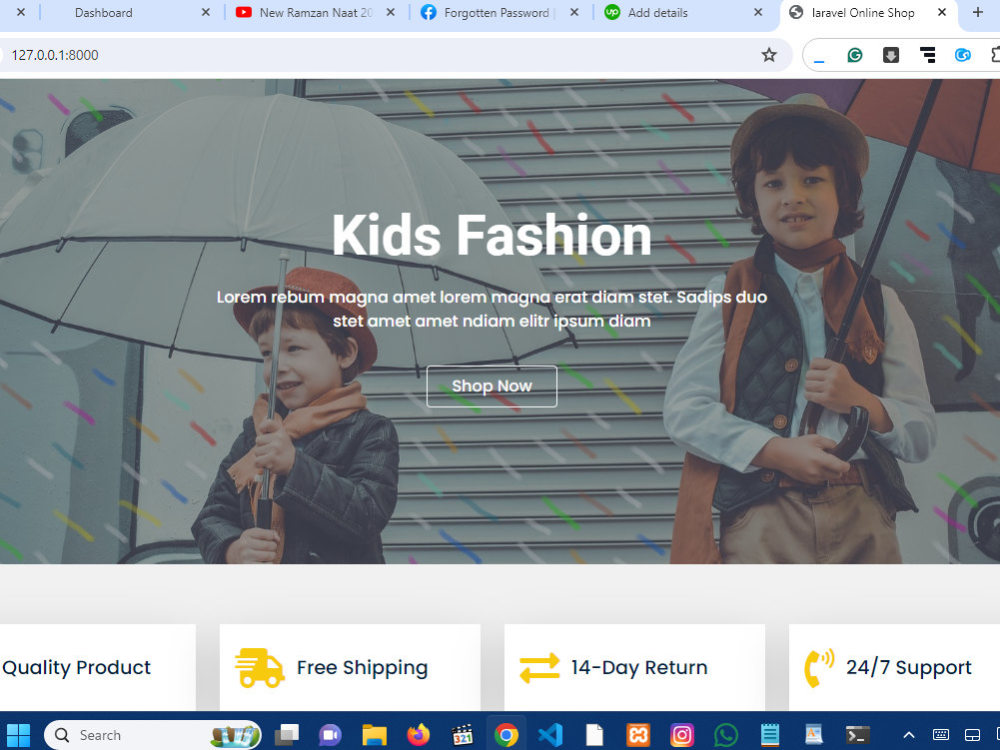Screen dimensions: 1000x750
Task: Open the terminal taskbar icon
Action: (858, 735)
